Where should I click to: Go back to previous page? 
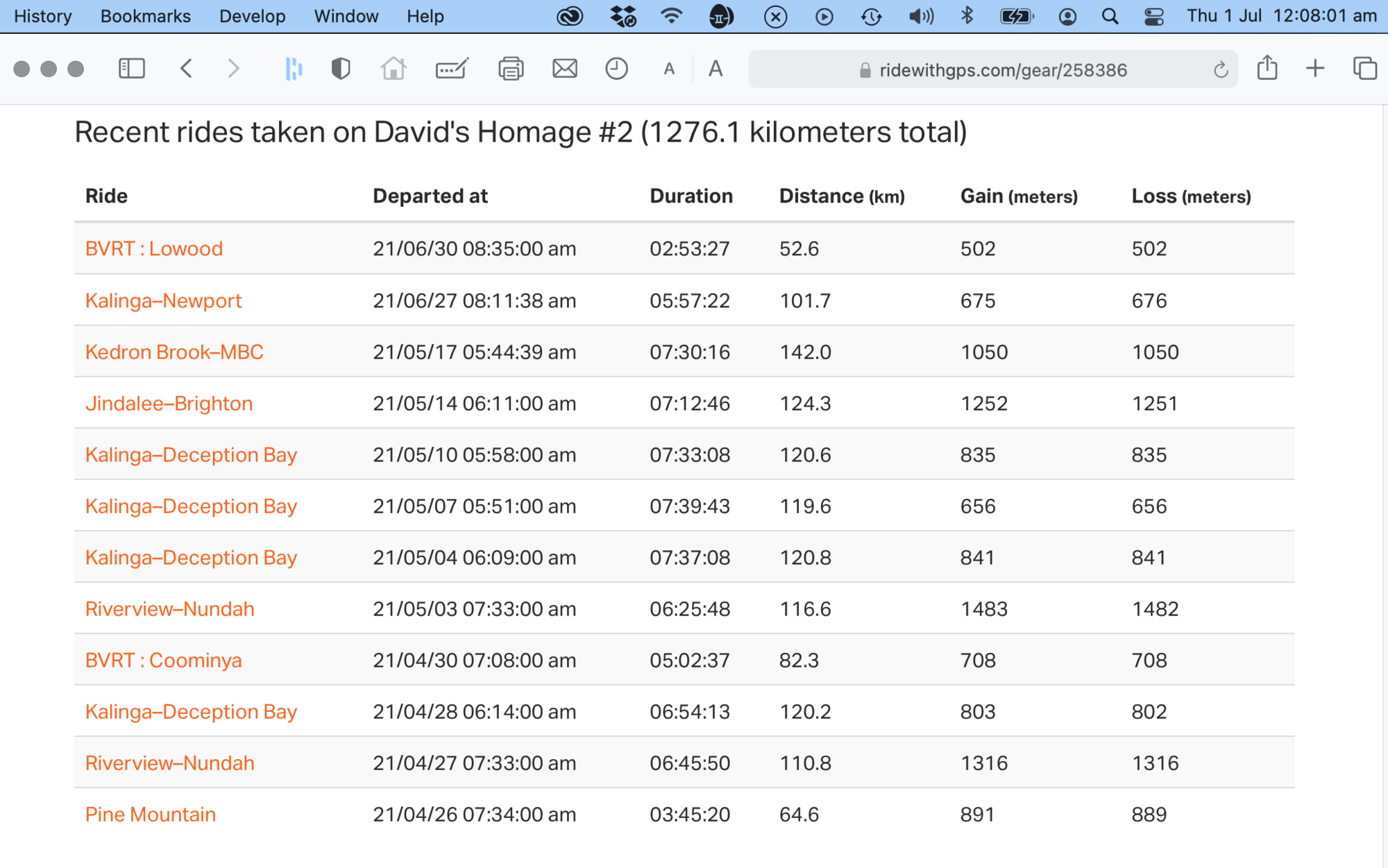tap(186, 69)
